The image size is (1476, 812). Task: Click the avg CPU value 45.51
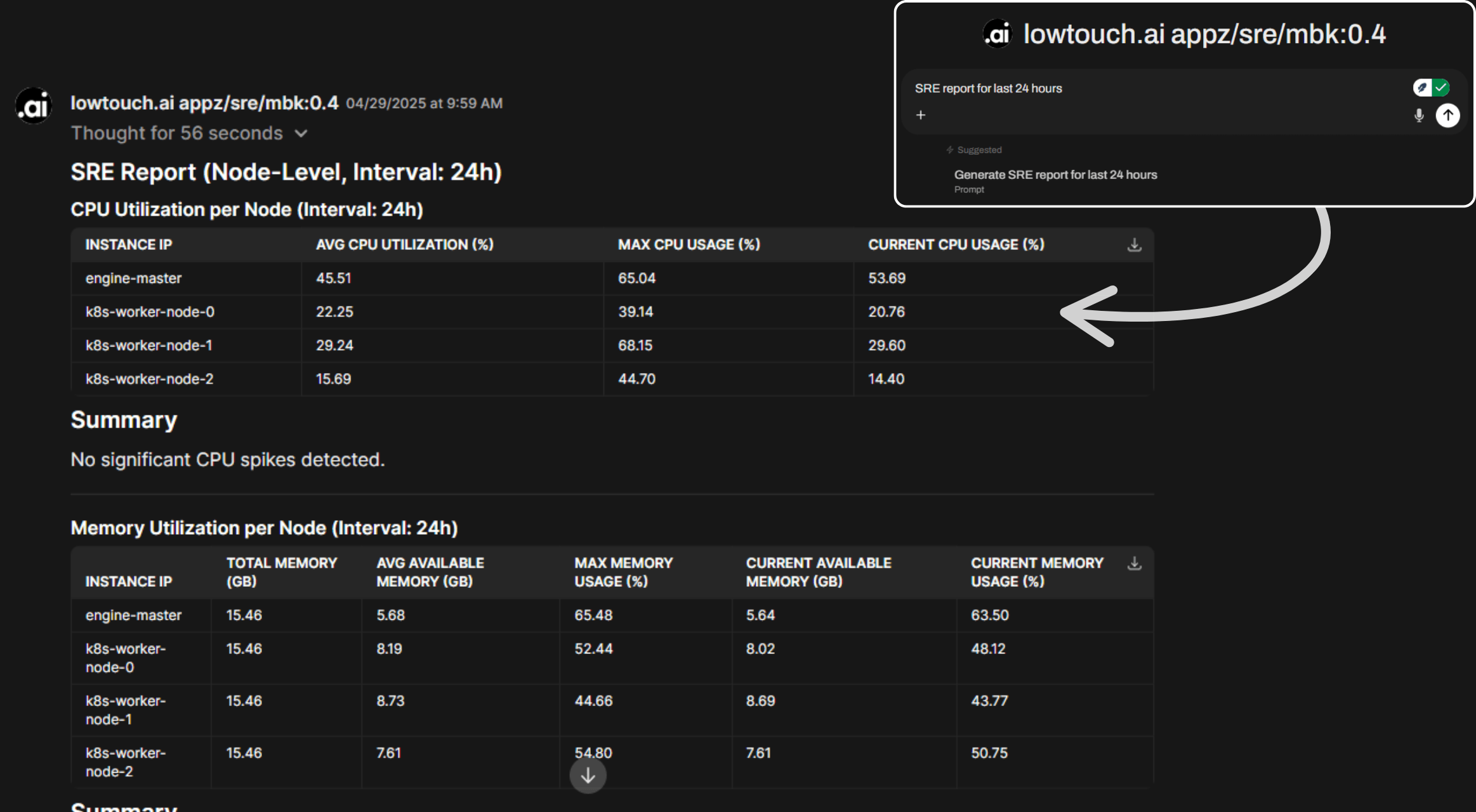coord(334,278)
